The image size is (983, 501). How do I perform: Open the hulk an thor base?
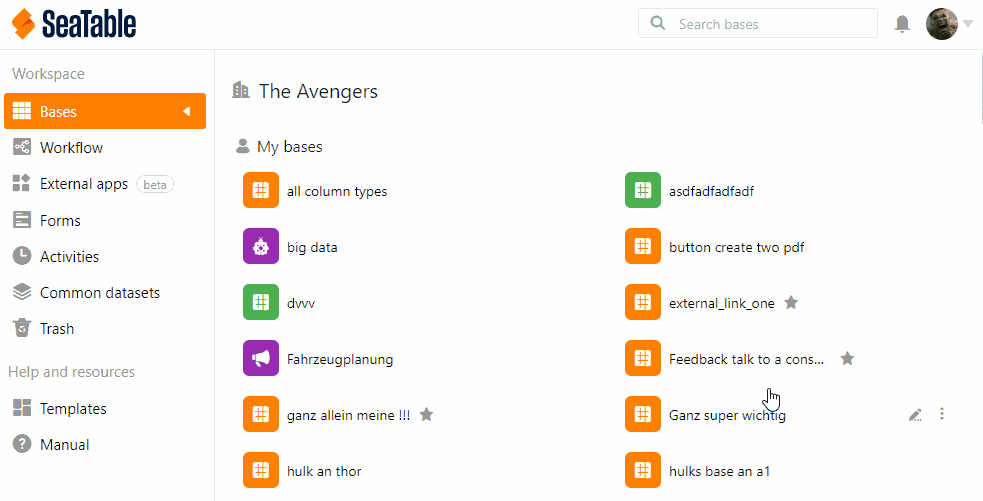coord(324,471)
